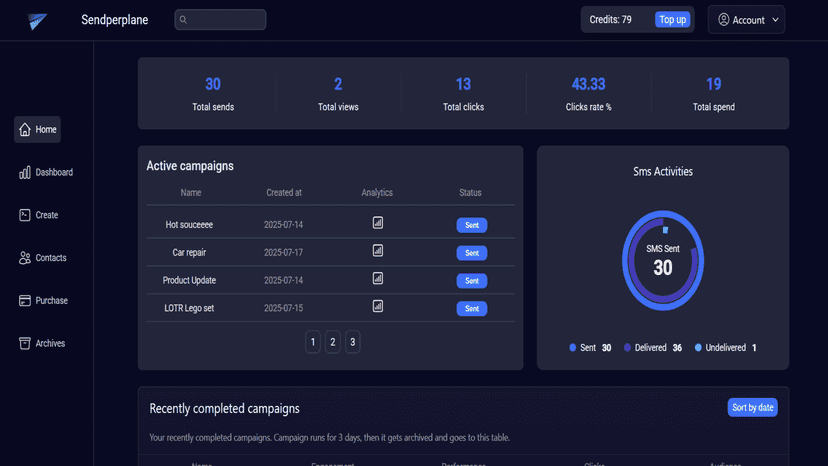Image resolution: width=828 pixels, height=466 pixels.
Task: Go to campaigns page 1
Action: tap(313, 342)
